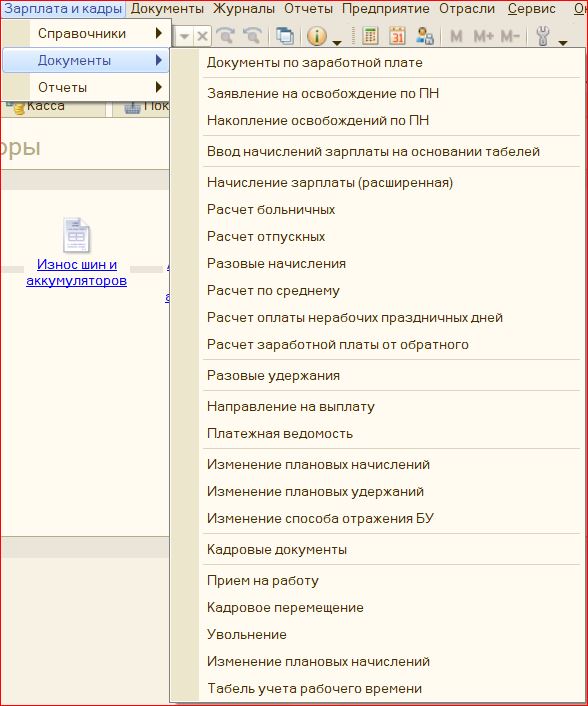Image resolution: width=588 pixels, height=706 pixels.
Task: Open Износ шин и аккумуляторов link
Action: (x=77, y=272)
